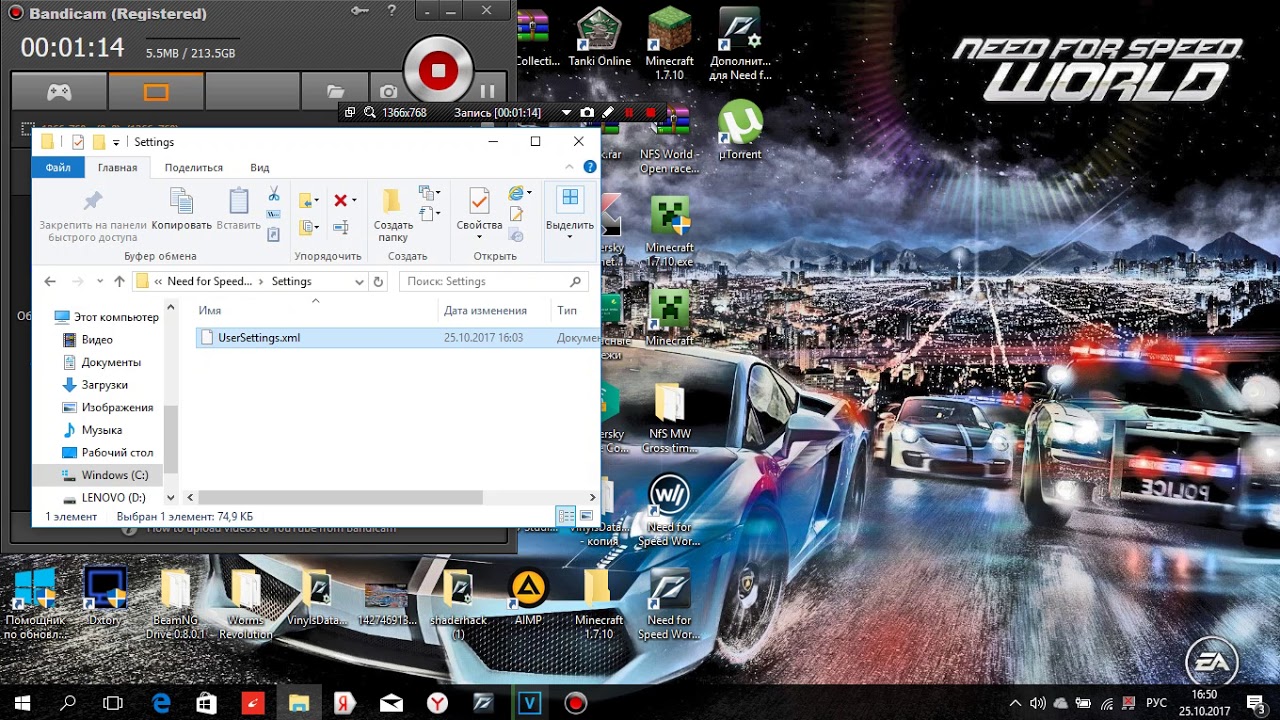Click the red X delete icon
The image size is (1280, 720).
coord(340,200)
